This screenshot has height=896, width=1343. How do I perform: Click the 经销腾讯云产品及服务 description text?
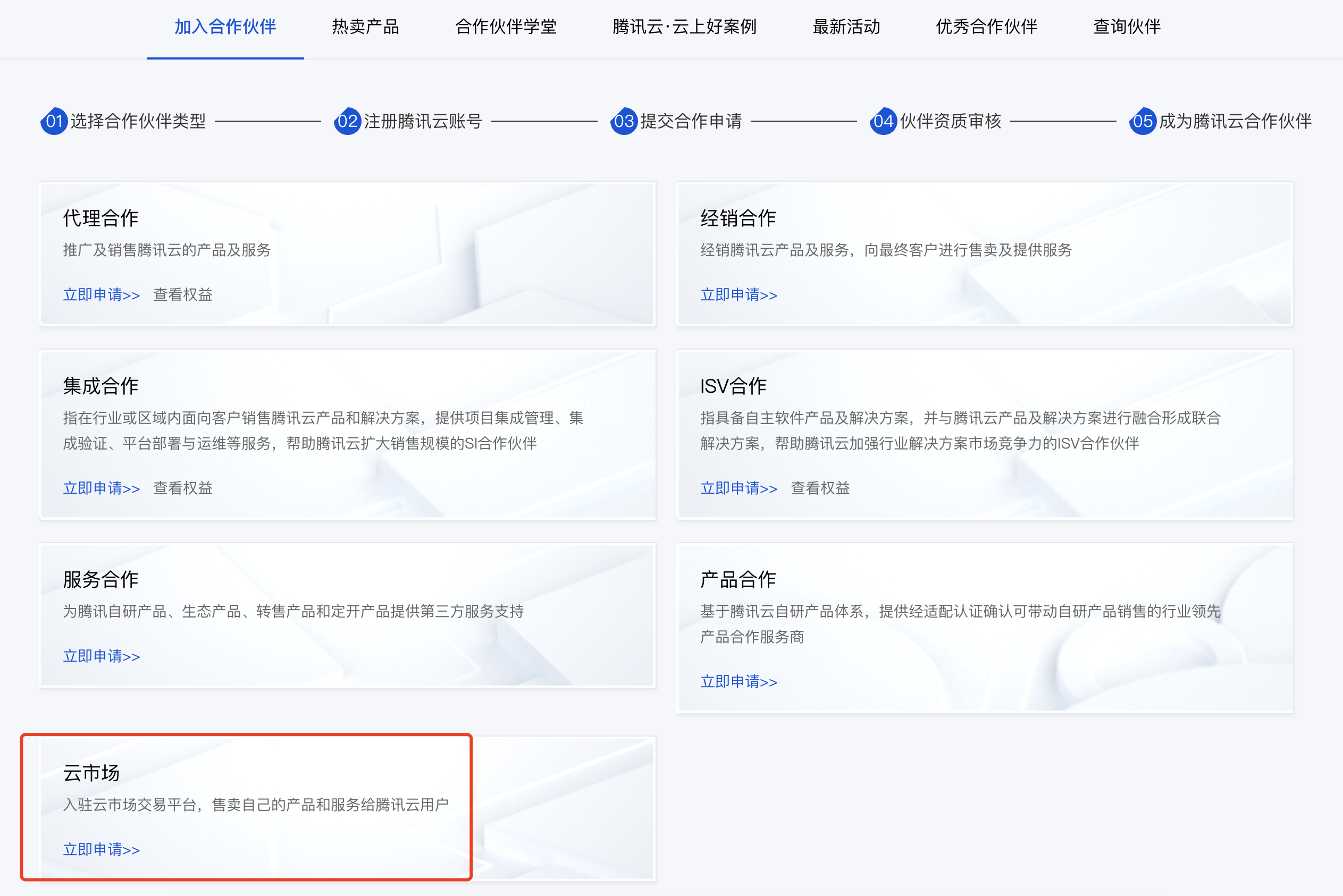coord(886,250)
